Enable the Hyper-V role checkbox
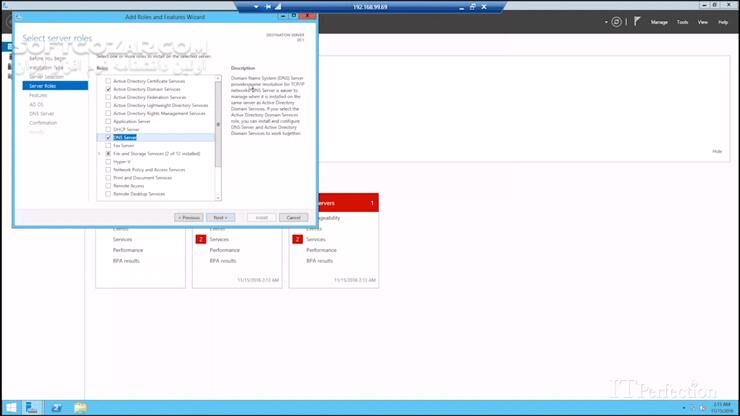This screenshot has height=416, width=740. click(108, 161)
